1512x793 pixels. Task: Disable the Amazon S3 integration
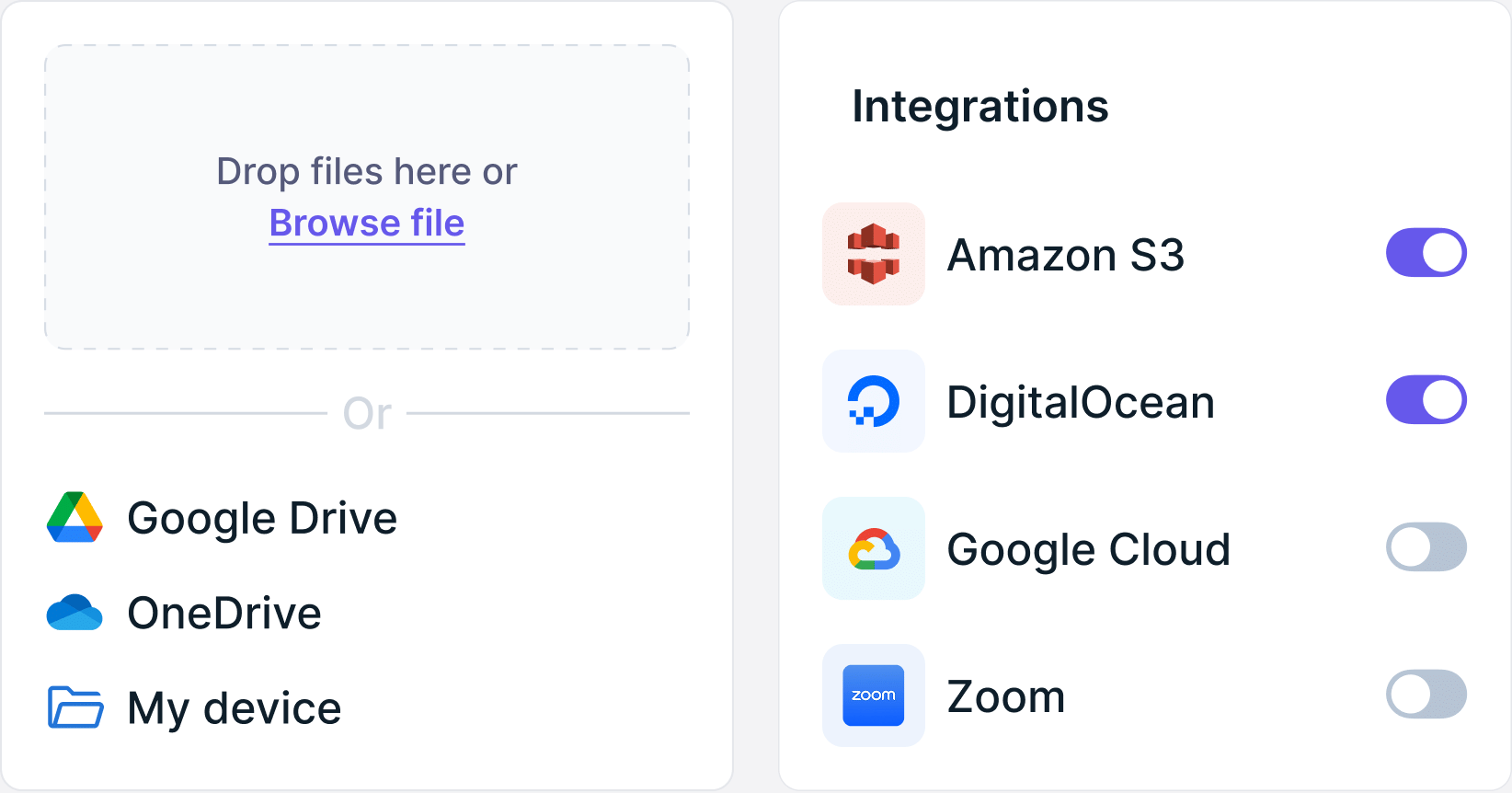1426,252
